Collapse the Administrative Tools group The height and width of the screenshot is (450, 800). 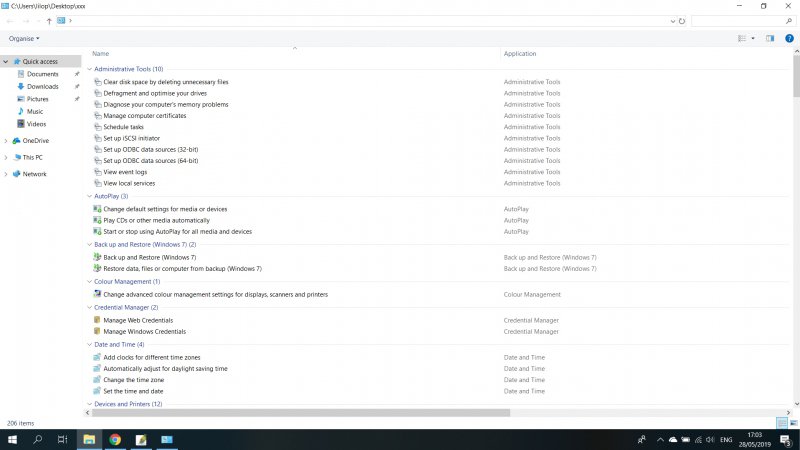pyautogui.click(x=89, y=69)
